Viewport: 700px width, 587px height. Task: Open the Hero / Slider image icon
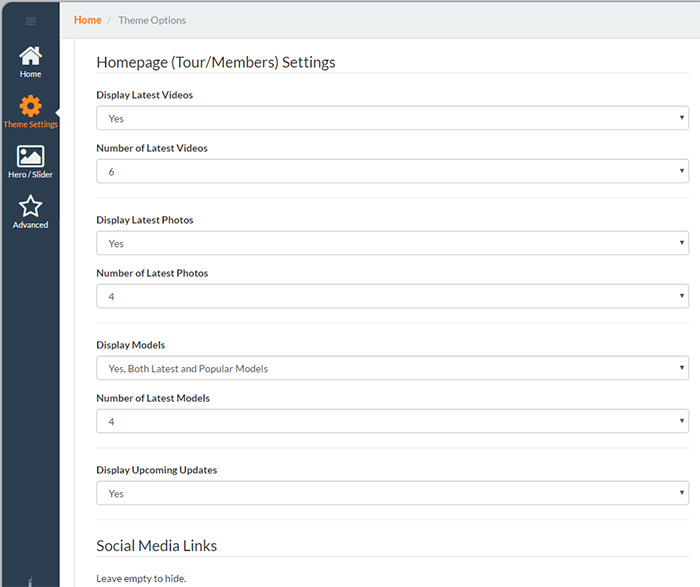pos(30,156)
